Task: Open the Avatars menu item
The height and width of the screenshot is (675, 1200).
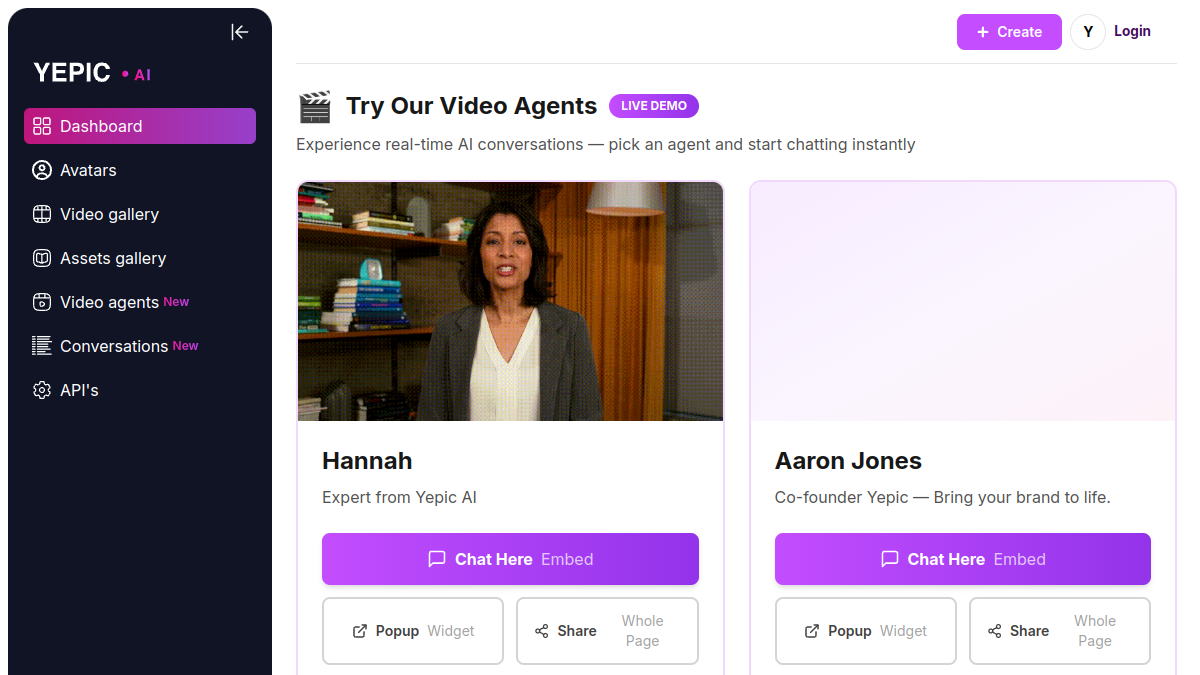Action: point(140,170)
